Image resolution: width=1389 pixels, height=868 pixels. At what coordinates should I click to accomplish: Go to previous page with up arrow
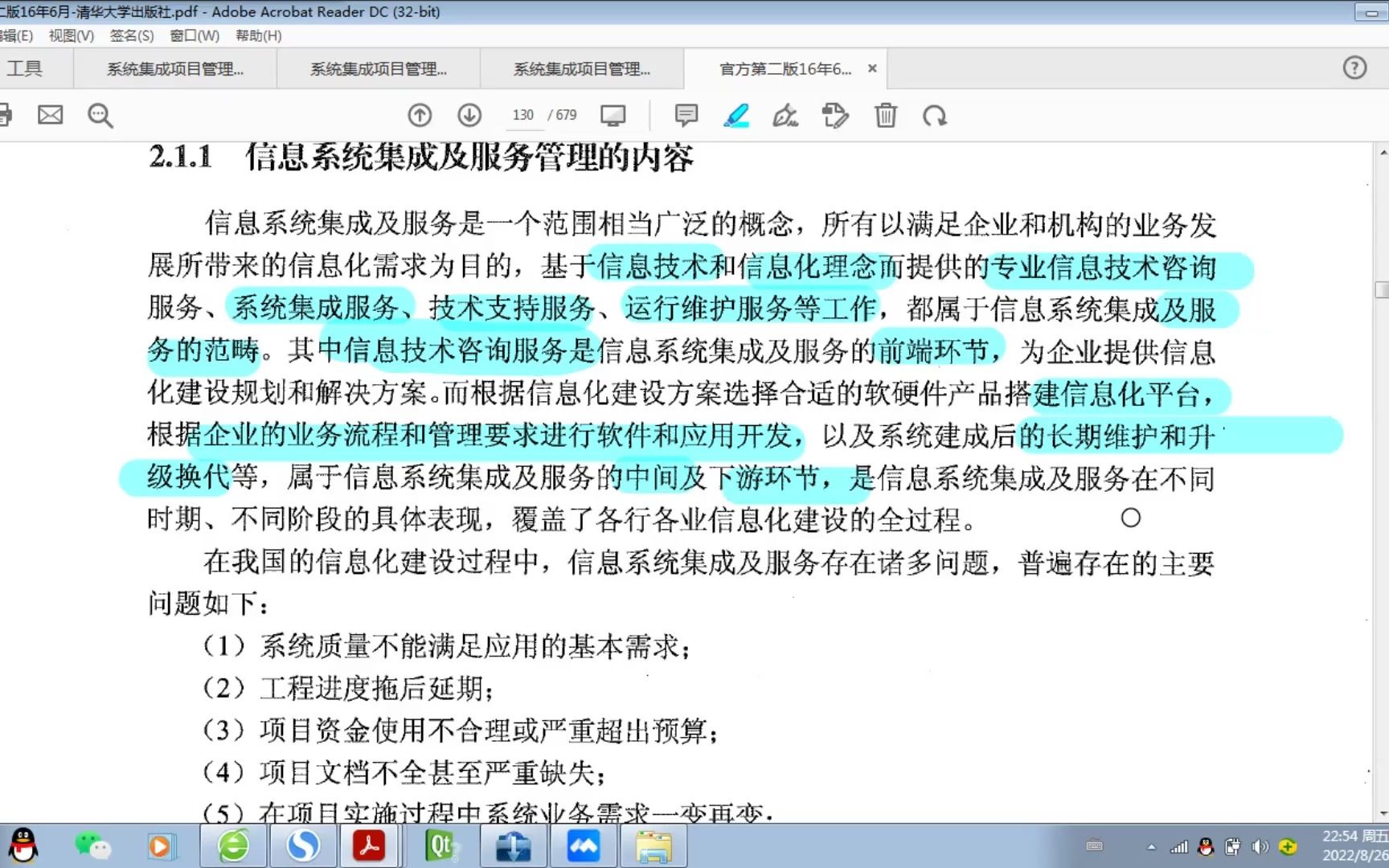420,116
